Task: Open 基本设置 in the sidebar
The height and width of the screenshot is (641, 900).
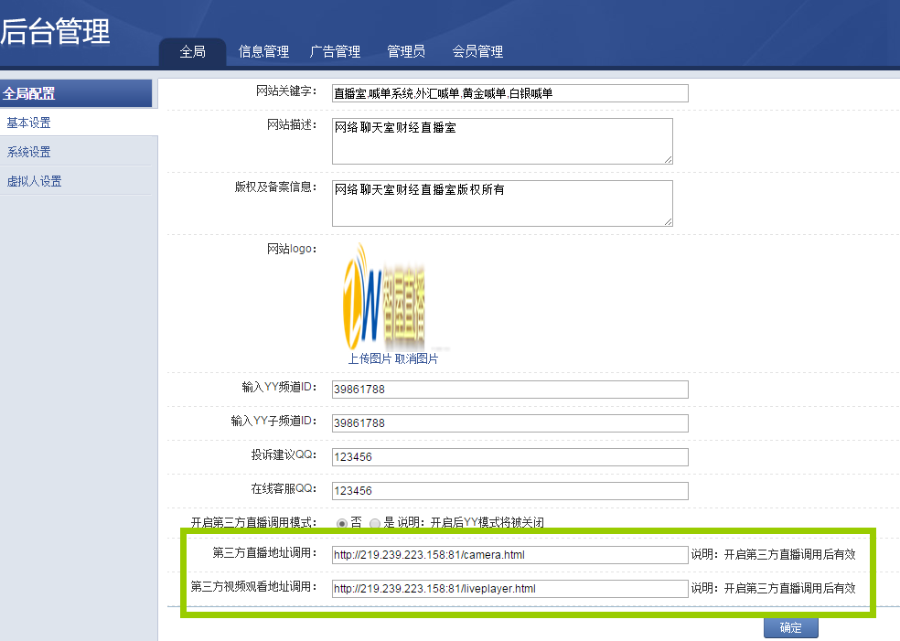Action: click(30, 122)
